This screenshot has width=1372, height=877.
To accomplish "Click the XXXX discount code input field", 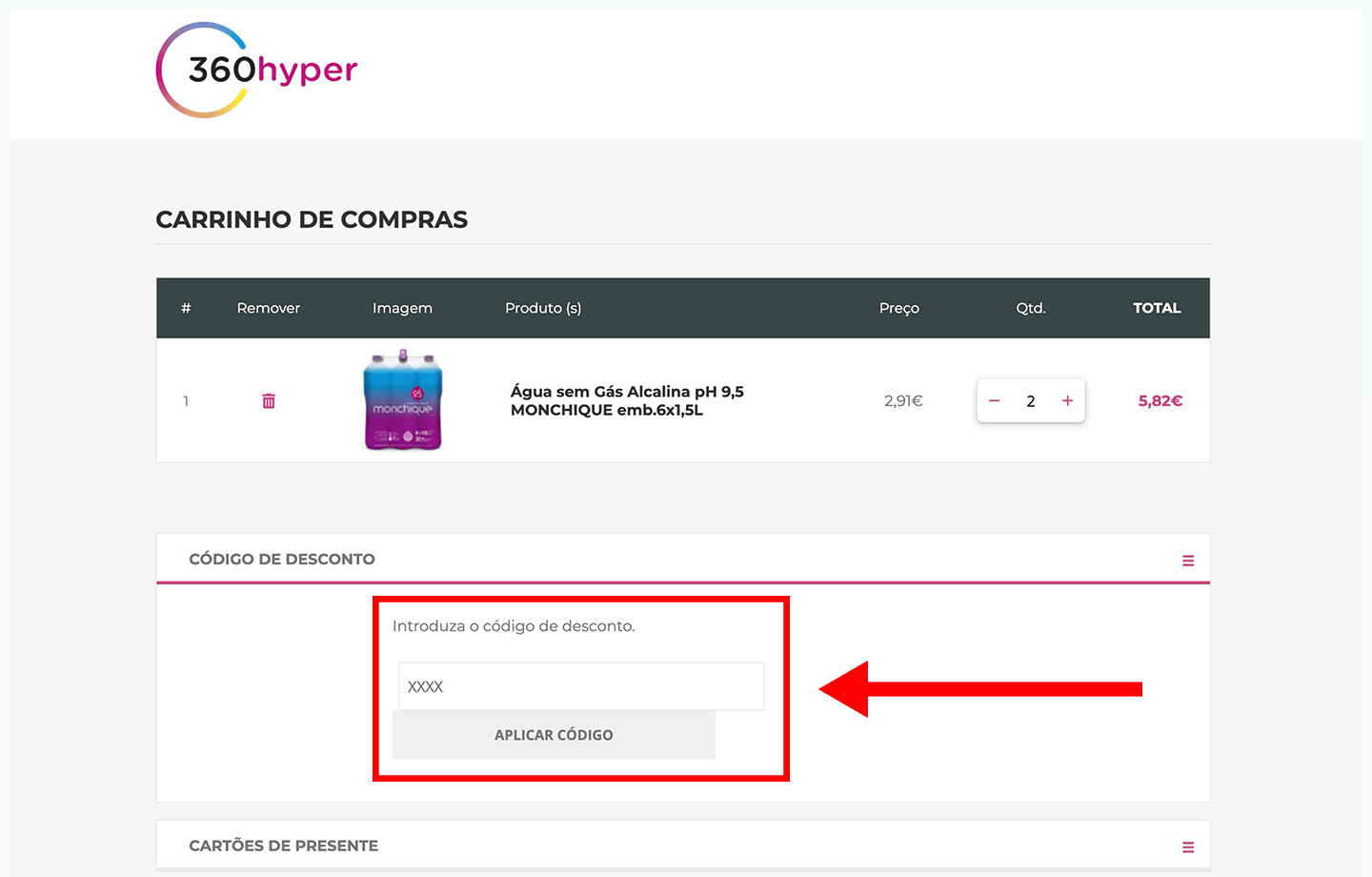I will (x=581, y=685).
